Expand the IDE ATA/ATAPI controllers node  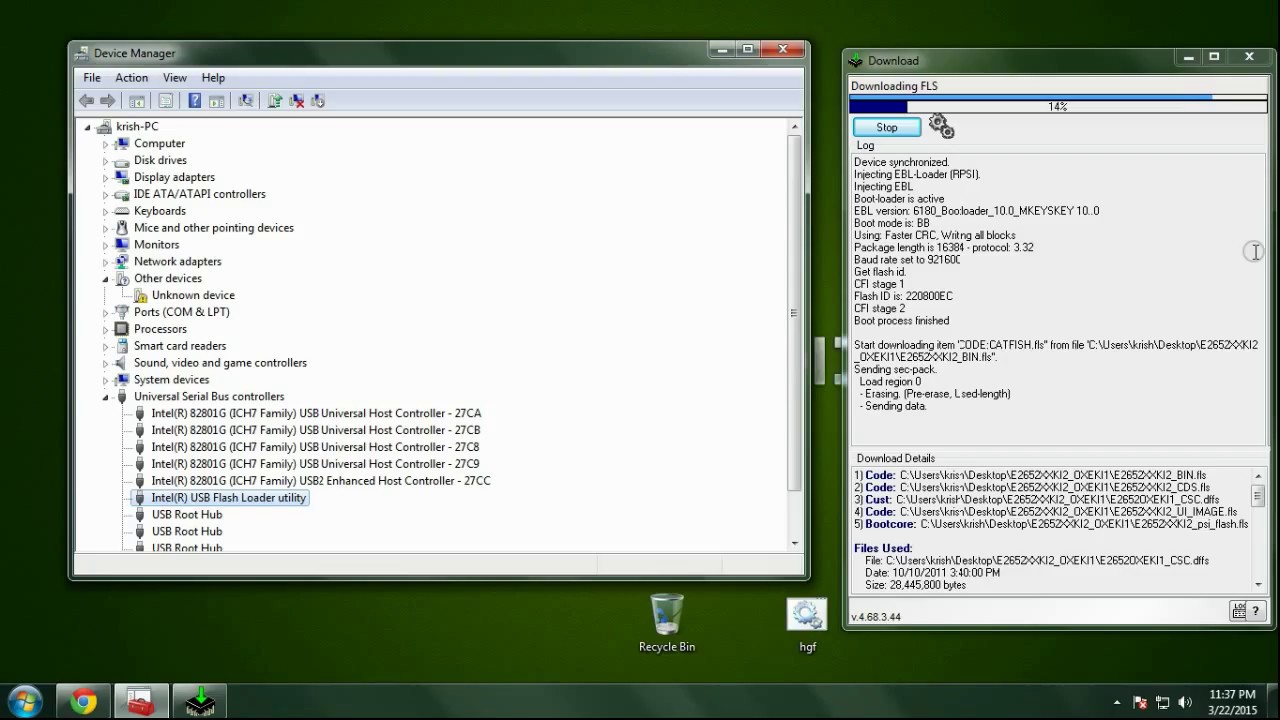click(105, 194)
